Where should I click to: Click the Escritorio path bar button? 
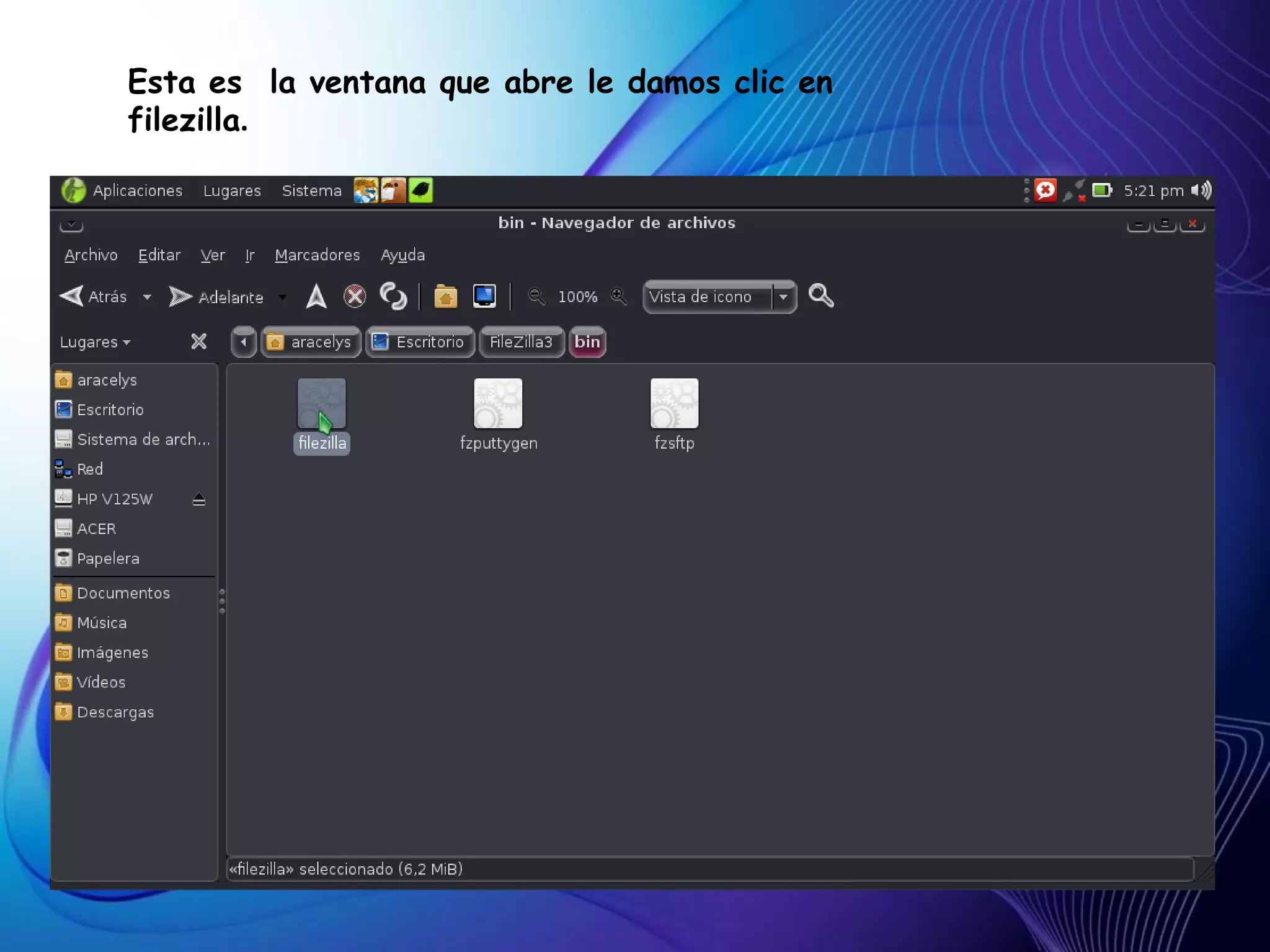tap(420, 342)
